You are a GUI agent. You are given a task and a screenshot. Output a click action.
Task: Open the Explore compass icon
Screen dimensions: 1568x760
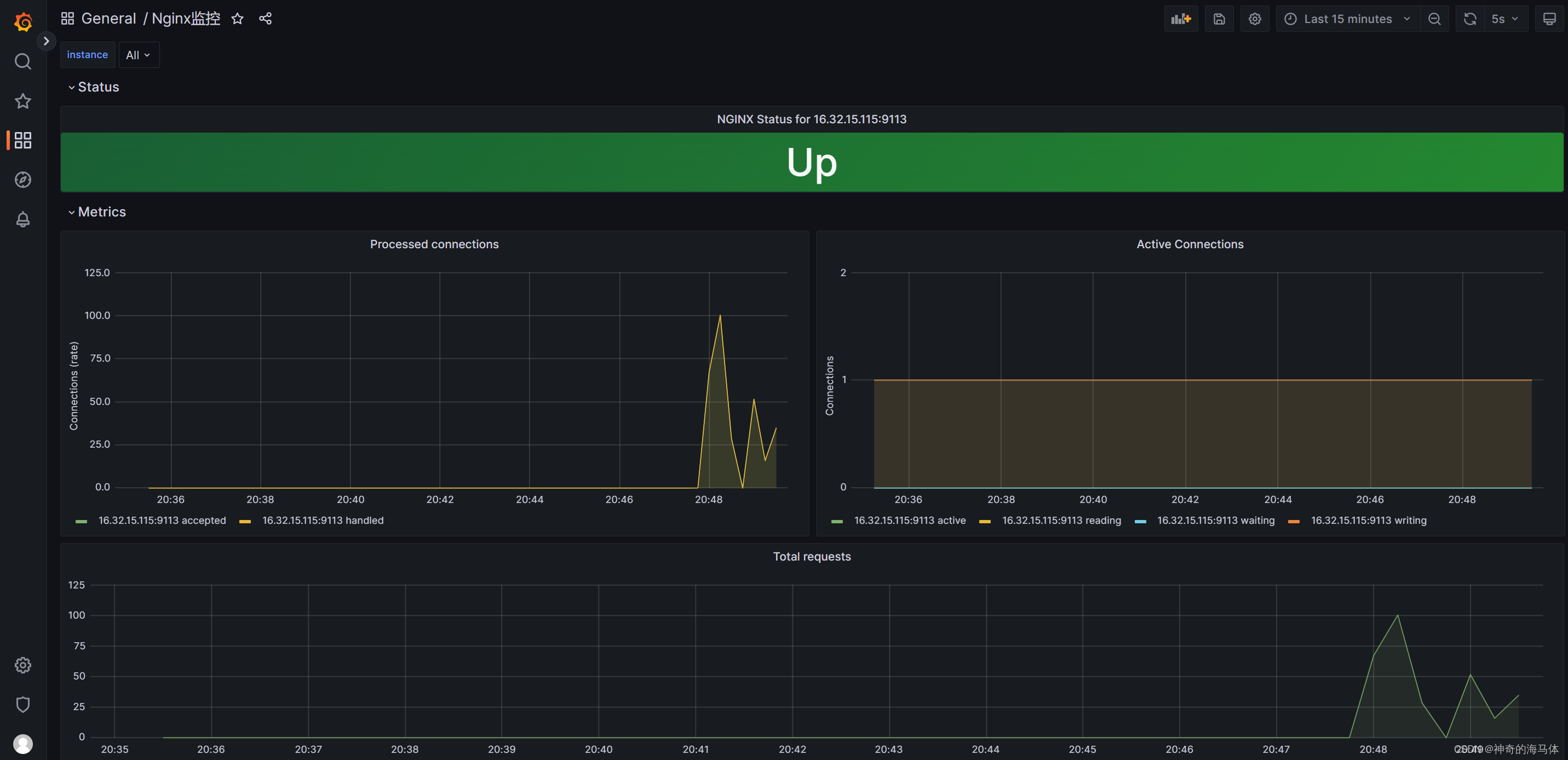point(22,180)
